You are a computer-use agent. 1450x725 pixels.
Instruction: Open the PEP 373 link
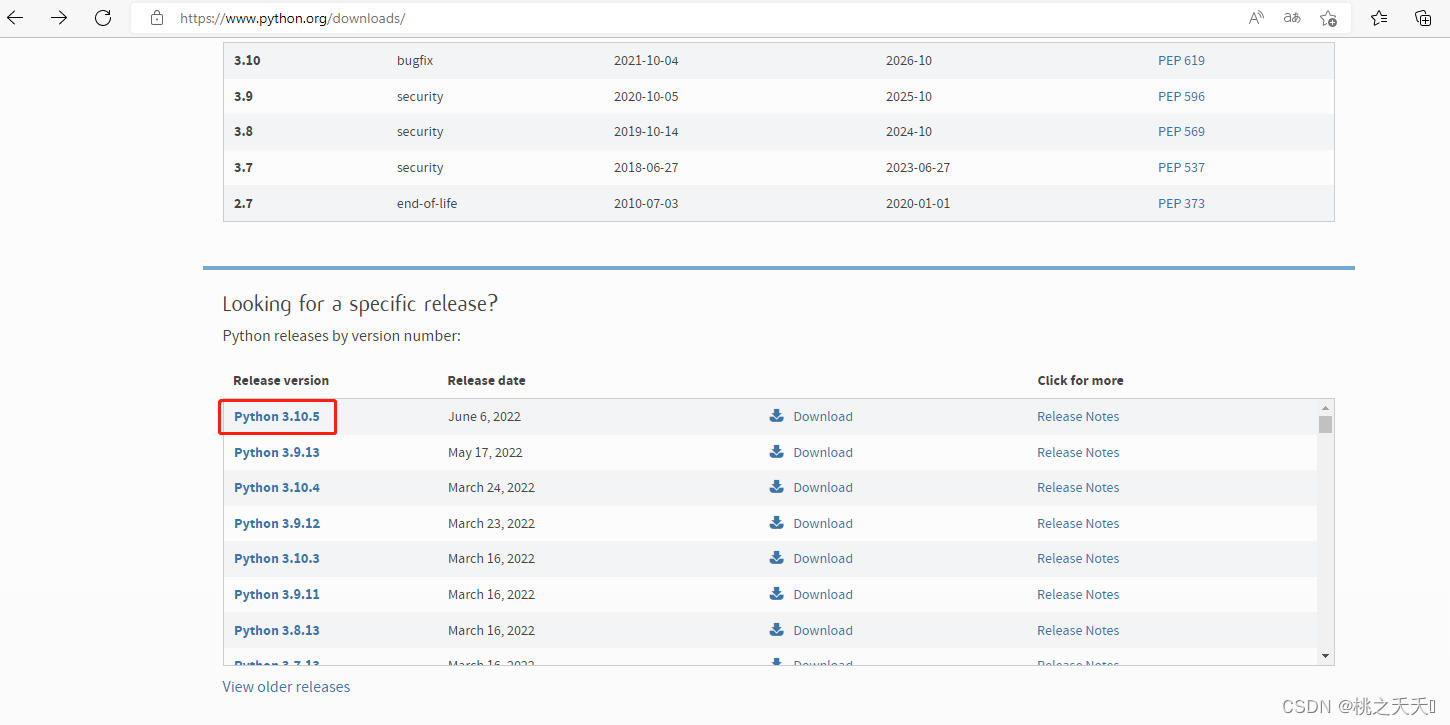(1181, 203)
